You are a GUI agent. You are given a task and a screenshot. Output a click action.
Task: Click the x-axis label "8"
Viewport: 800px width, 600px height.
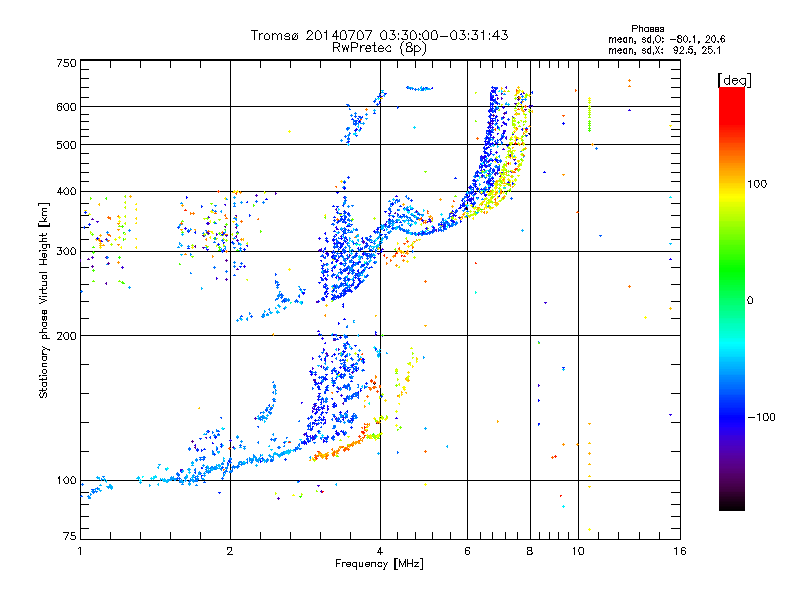[530, 551]
